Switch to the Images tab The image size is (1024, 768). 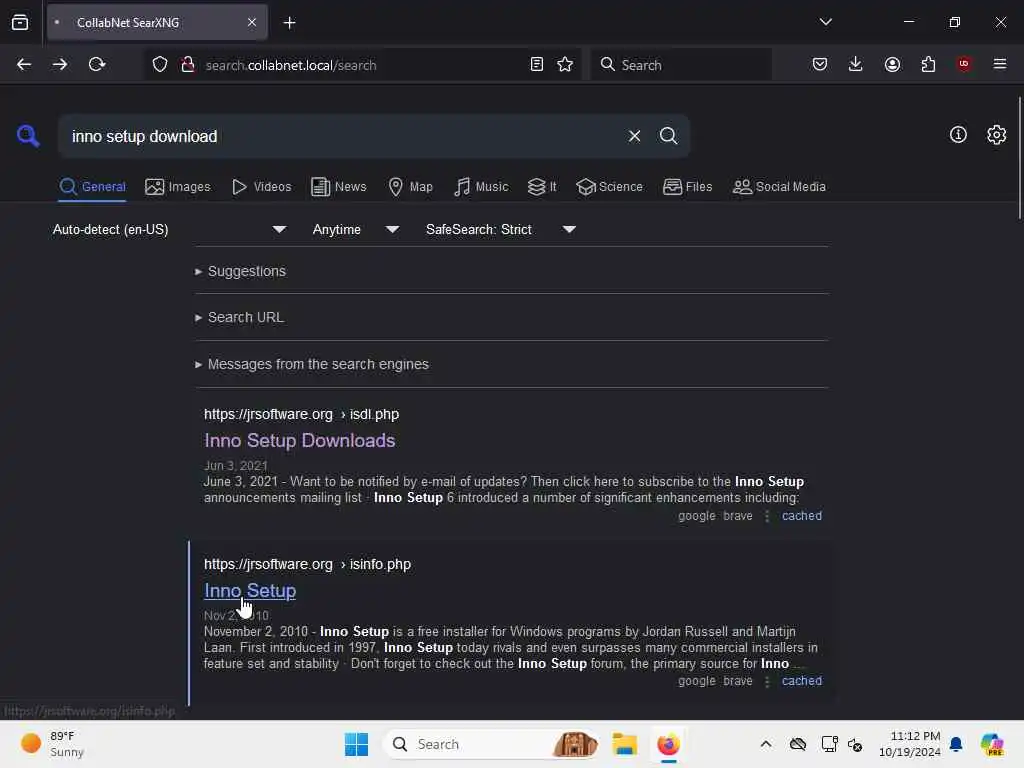click(x=178, y=187)
